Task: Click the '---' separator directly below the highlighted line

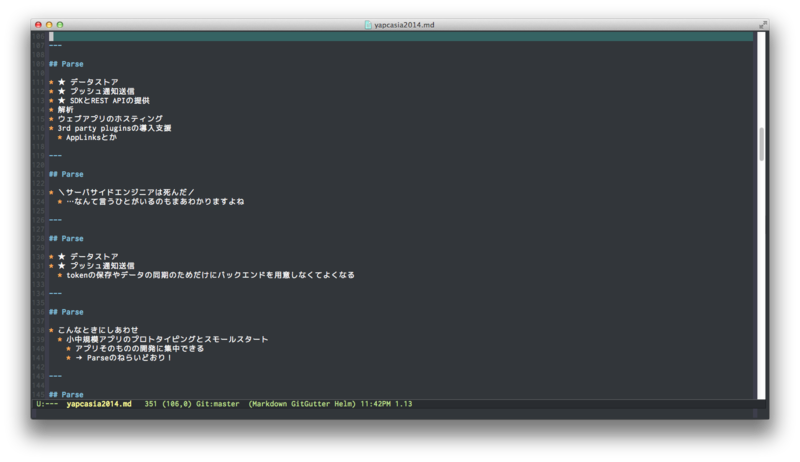Action: pos(55,45)
